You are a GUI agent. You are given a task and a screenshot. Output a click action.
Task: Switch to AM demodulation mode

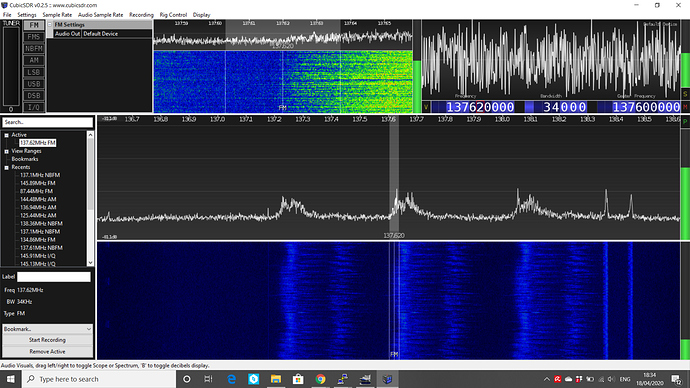pyautogui.click(x=34, y=60)
